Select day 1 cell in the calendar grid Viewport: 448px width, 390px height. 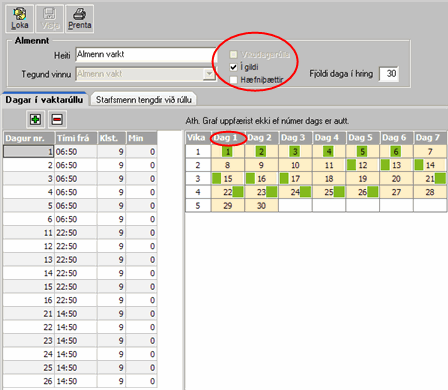pos(228,152)
